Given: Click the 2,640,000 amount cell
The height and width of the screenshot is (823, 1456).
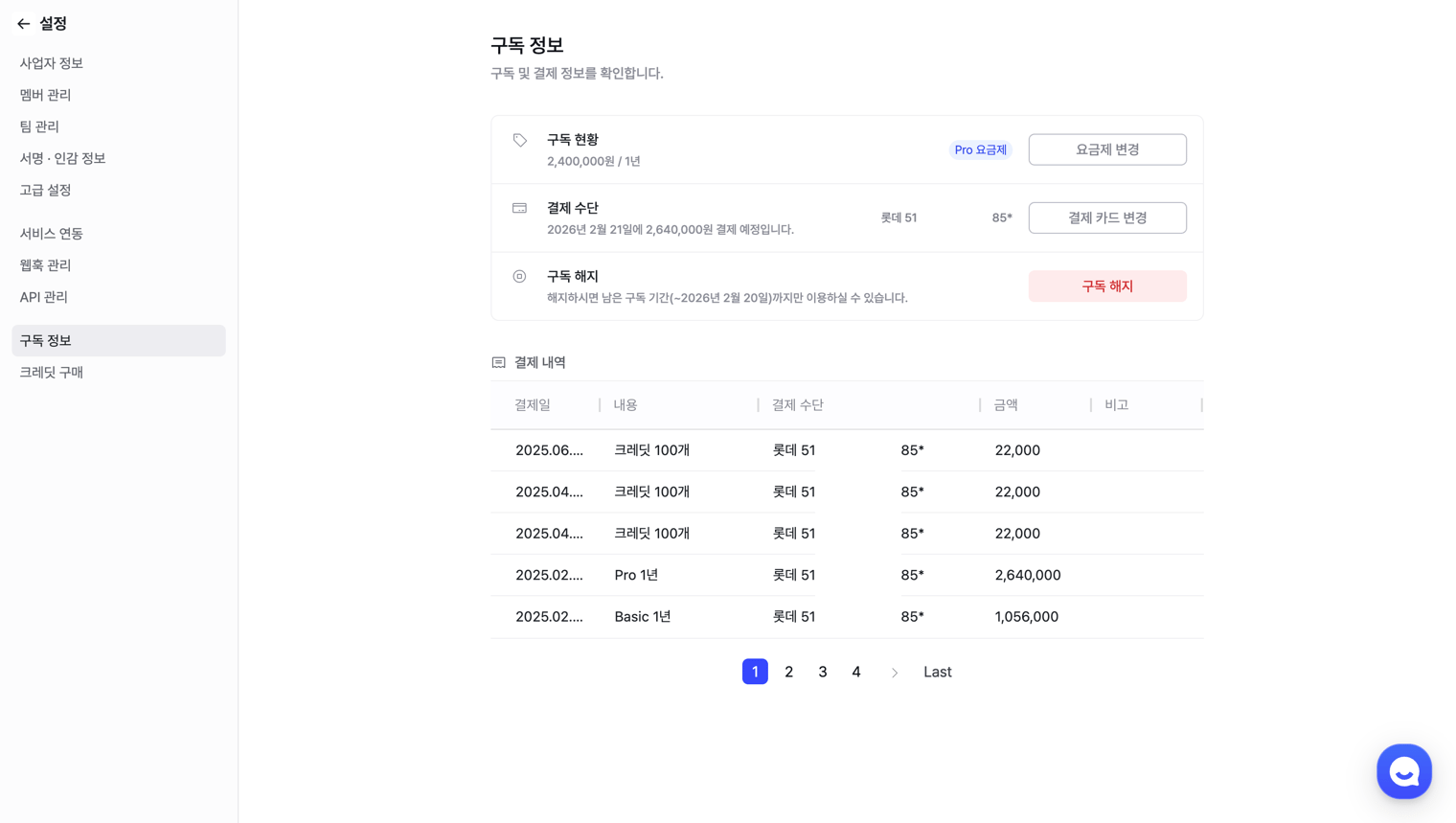Looking at the screenshot, I should click(x=1028, y=575).
